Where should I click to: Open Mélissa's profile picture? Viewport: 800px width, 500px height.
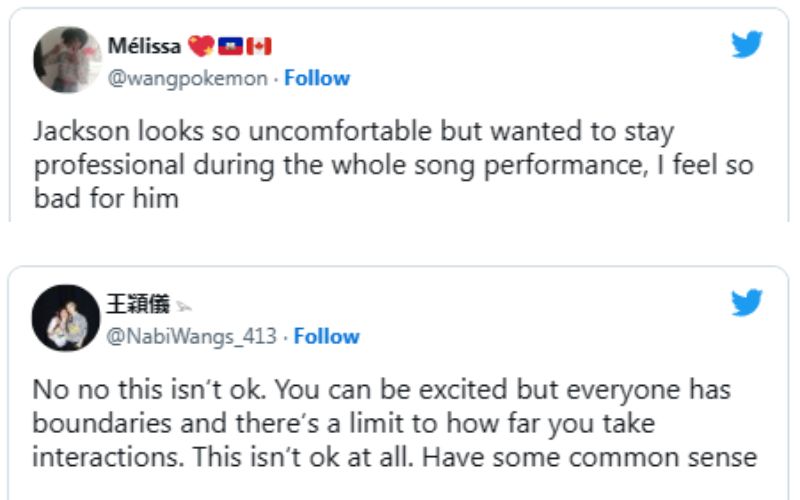[67, 60]
